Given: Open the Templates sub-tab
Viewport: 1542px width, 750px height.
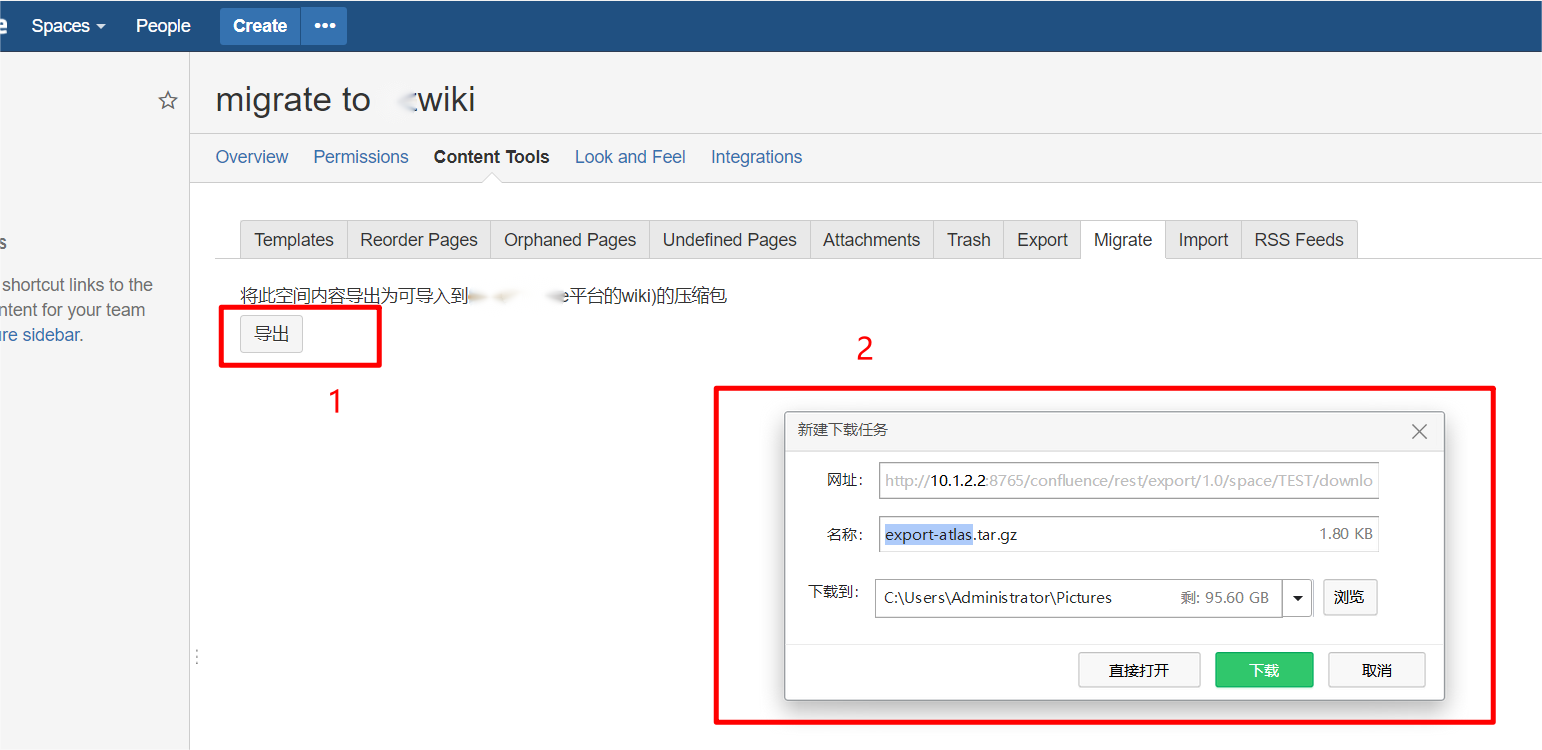Looking at the screenshot, I should 294,240.
